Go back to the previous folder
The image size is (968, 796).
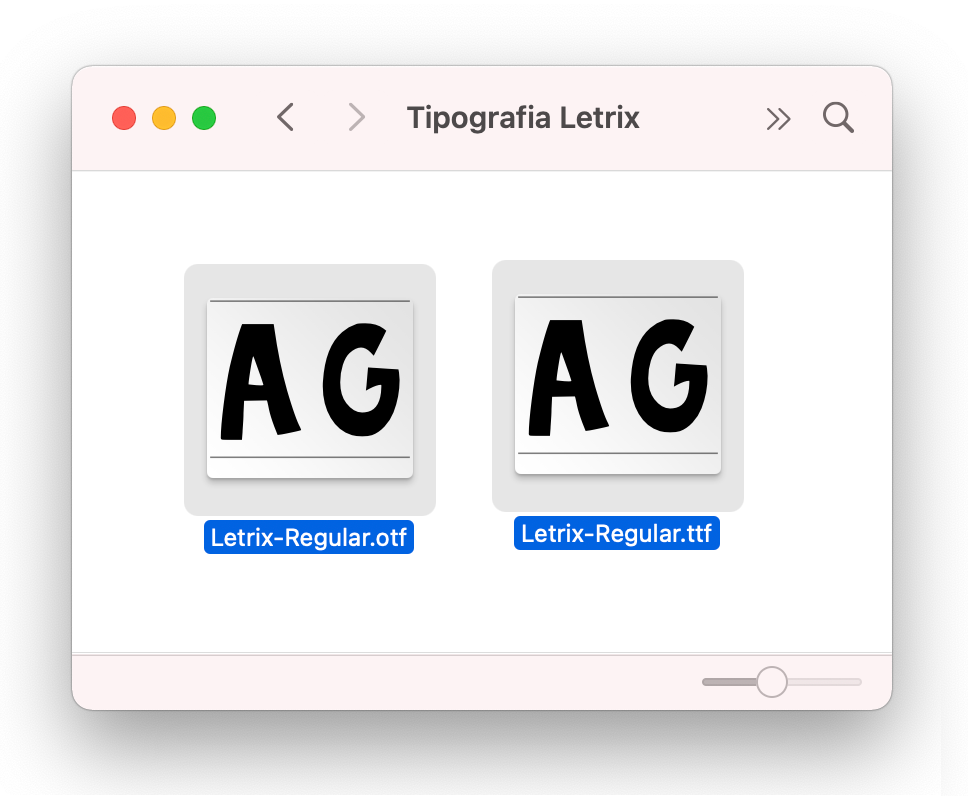[x=286, y=118]
